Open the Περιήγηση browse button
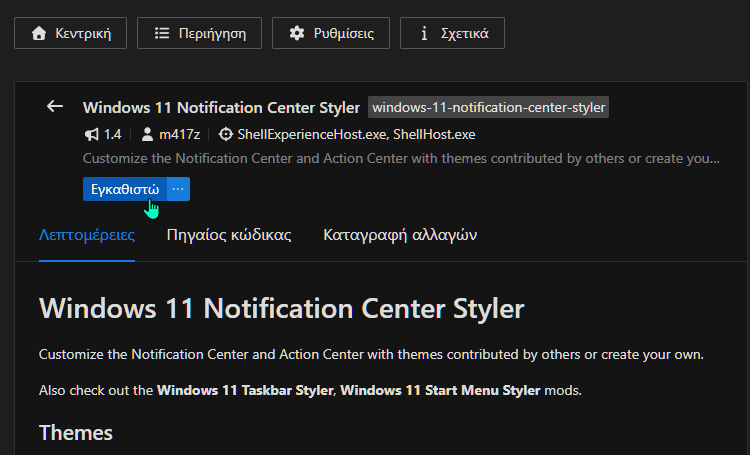Viewport: 750px width, 455px height. [199, 33]
